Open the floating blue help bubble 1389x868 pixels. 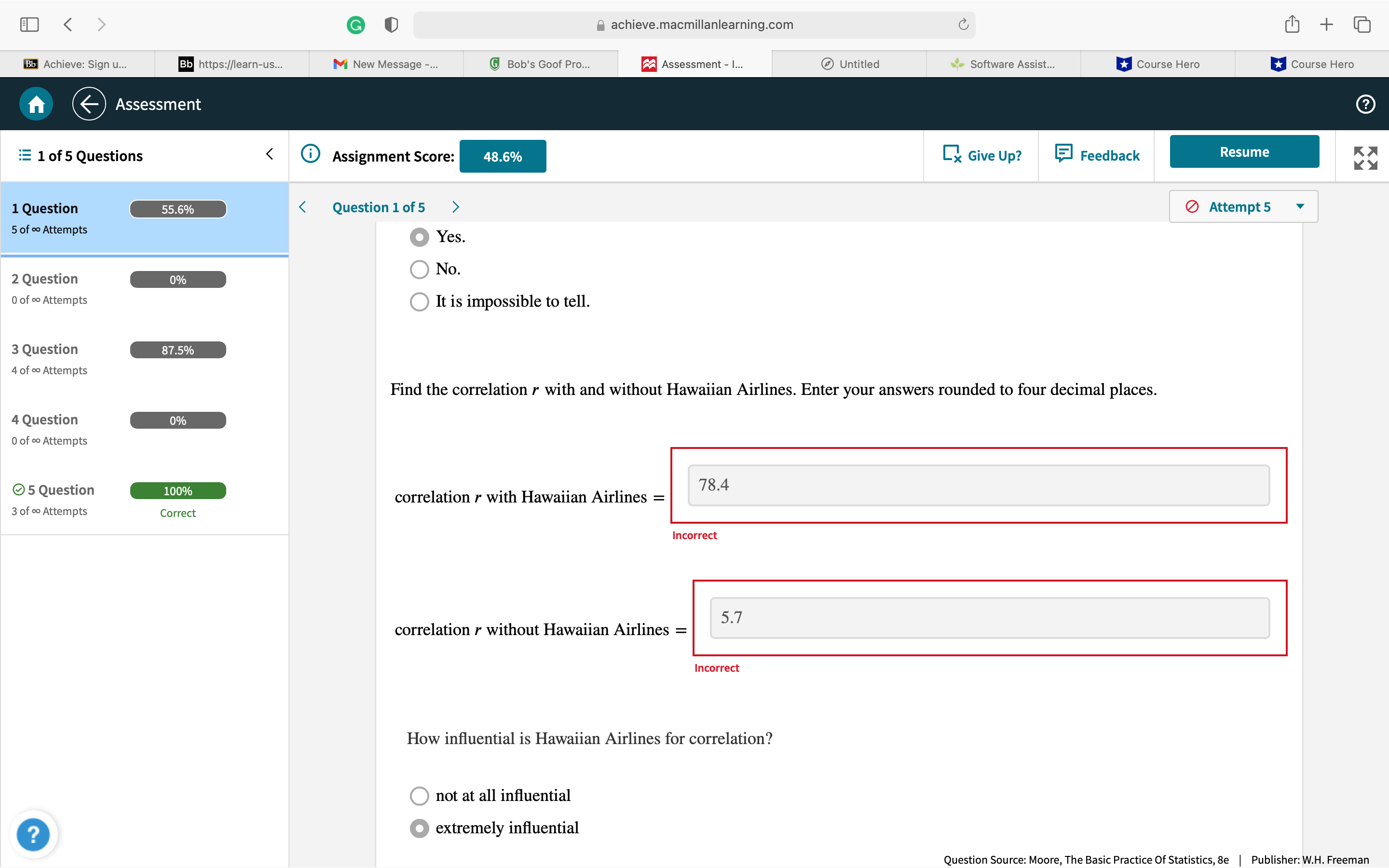pyautogui.click(x=33, y=834)
